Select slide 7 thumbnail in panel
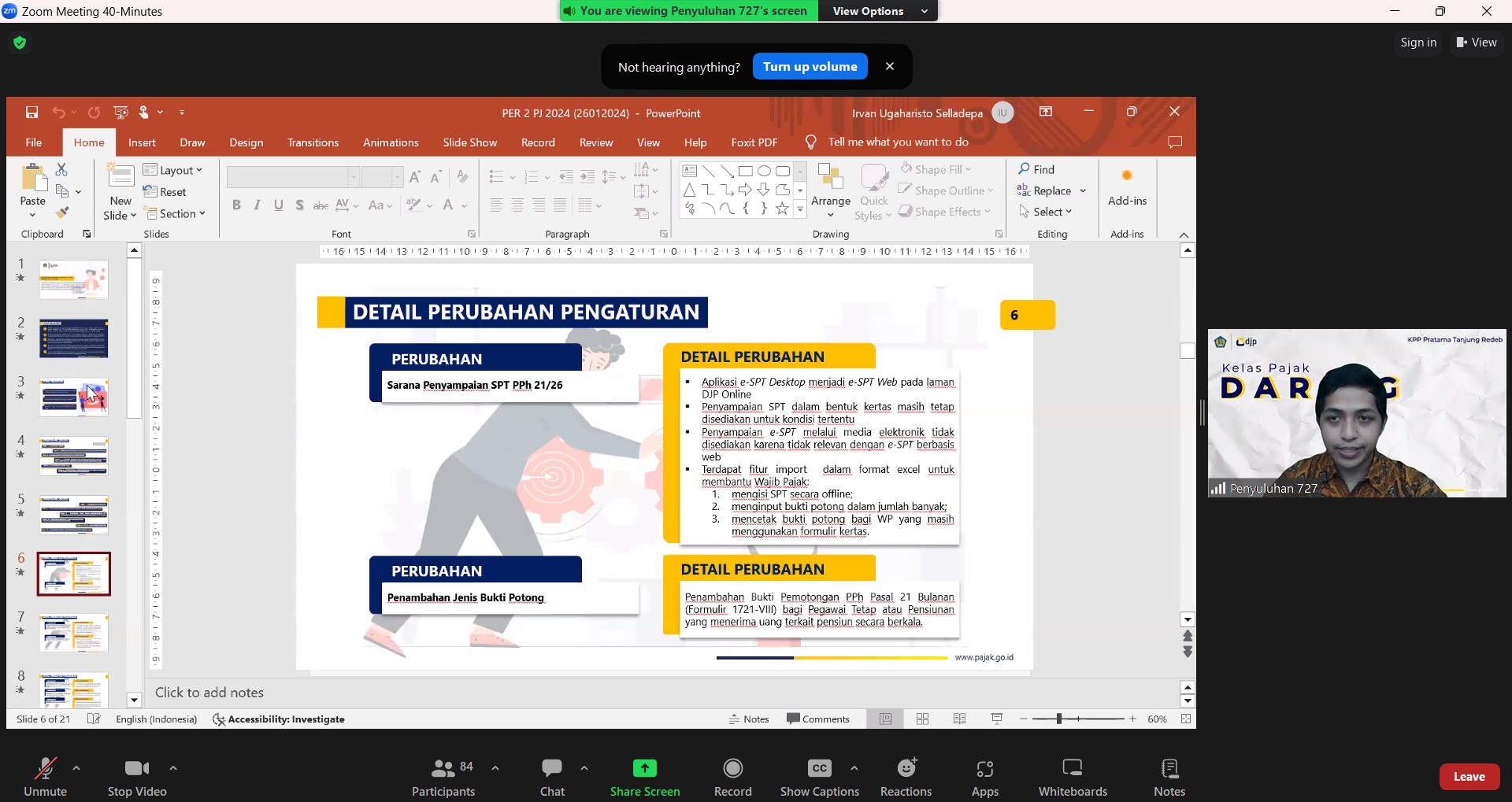The image size is (1512, 802). click(74, 633)
